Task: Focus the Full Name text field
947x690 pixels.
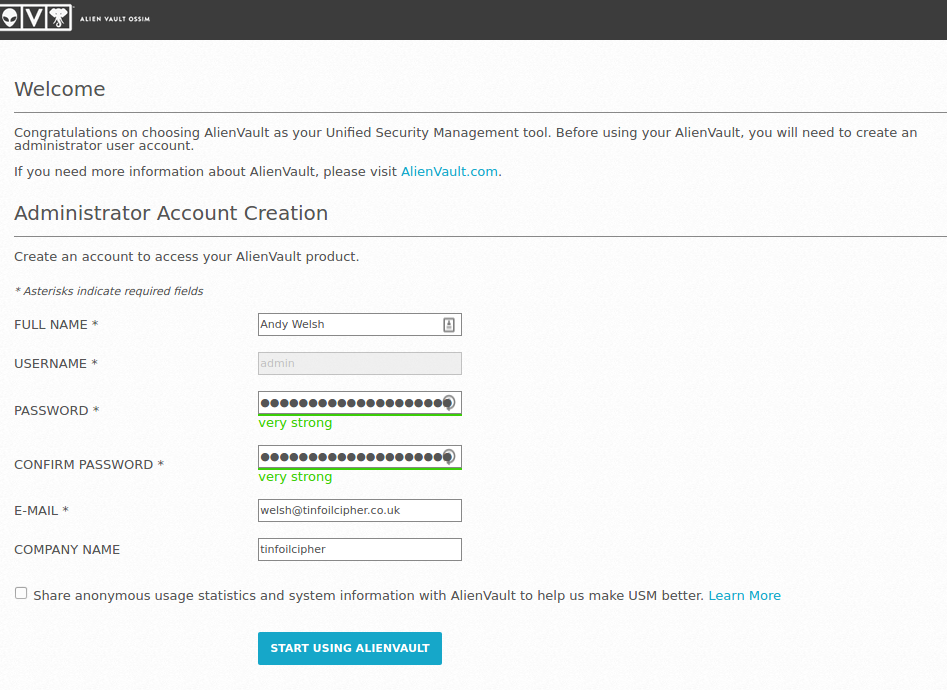Action: click(345, 325)
